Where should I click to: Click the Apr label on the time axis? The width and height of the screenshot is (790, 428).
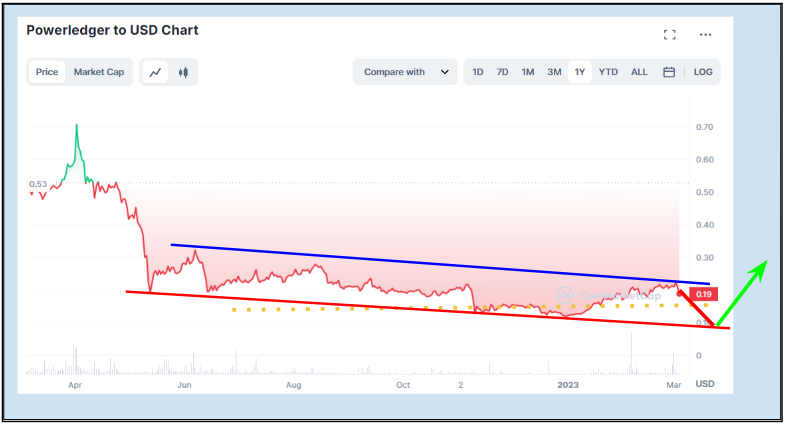(75, 385)
